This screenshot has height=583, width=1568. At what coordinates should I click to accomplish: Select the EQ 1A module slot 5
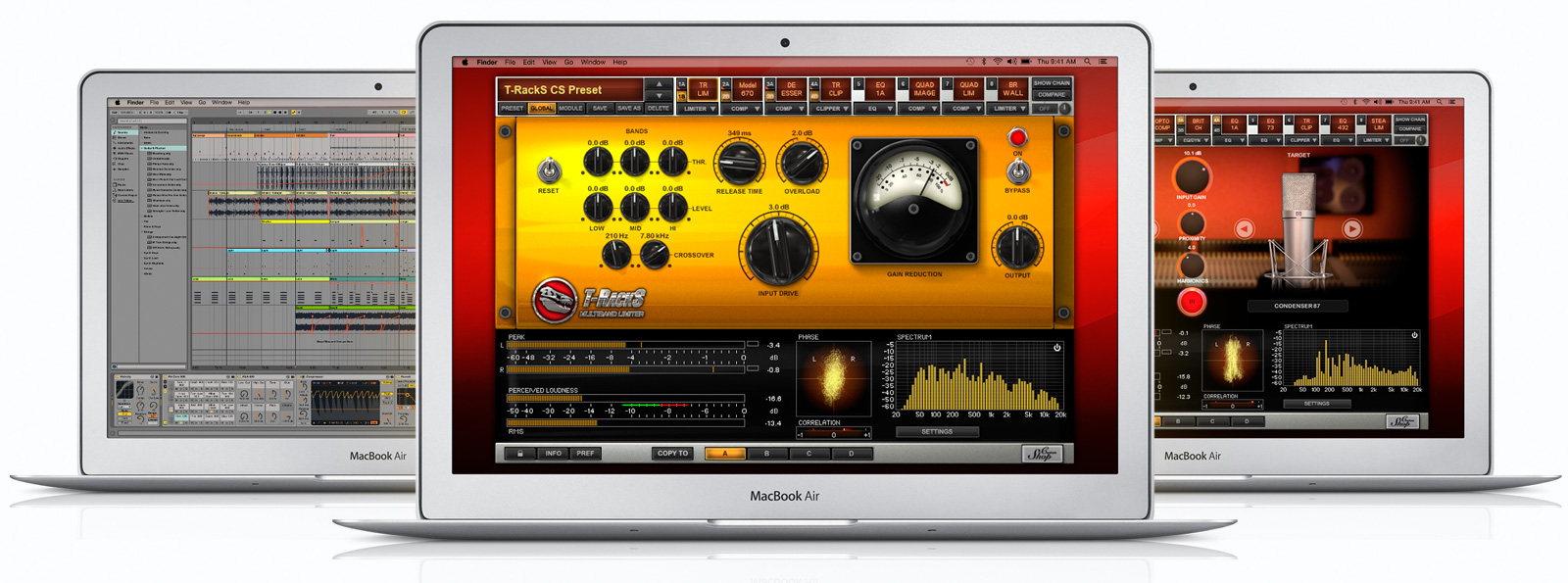point(880,89)
